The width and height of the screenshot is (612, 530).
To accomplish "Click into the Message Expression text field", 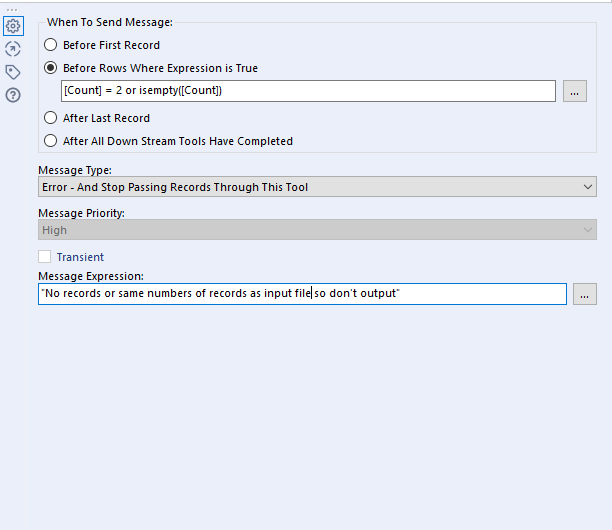I will tap(302, 294).
